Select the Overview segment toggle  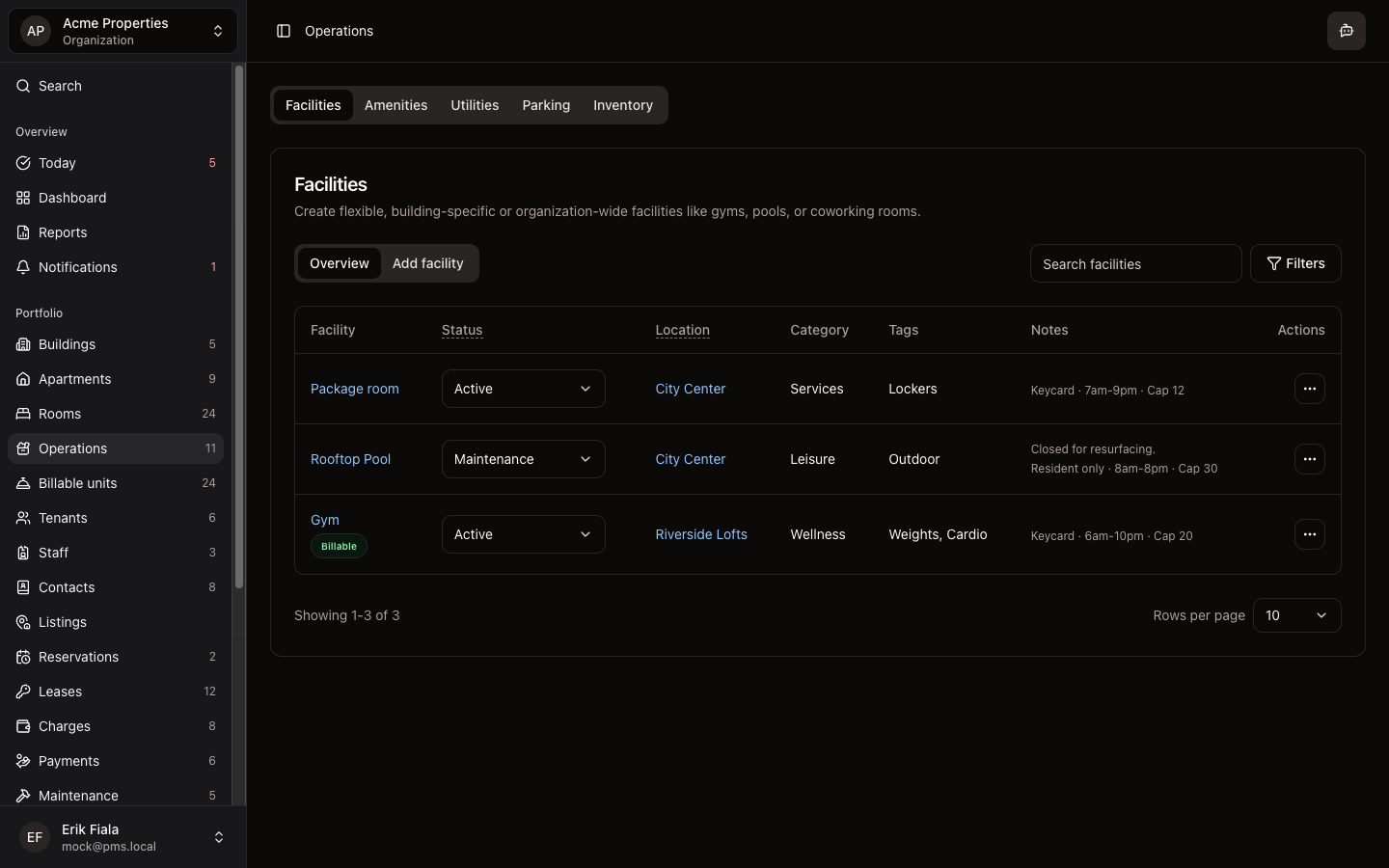[x=339, y=263]
